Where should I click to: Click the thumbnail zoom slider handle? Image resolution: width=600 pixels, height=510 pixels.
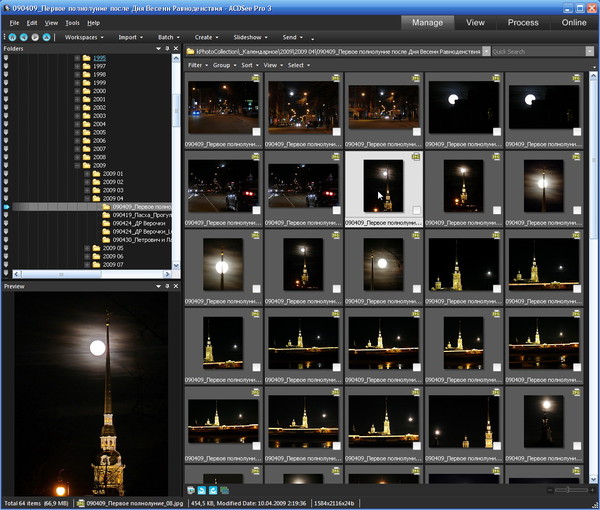568,490
